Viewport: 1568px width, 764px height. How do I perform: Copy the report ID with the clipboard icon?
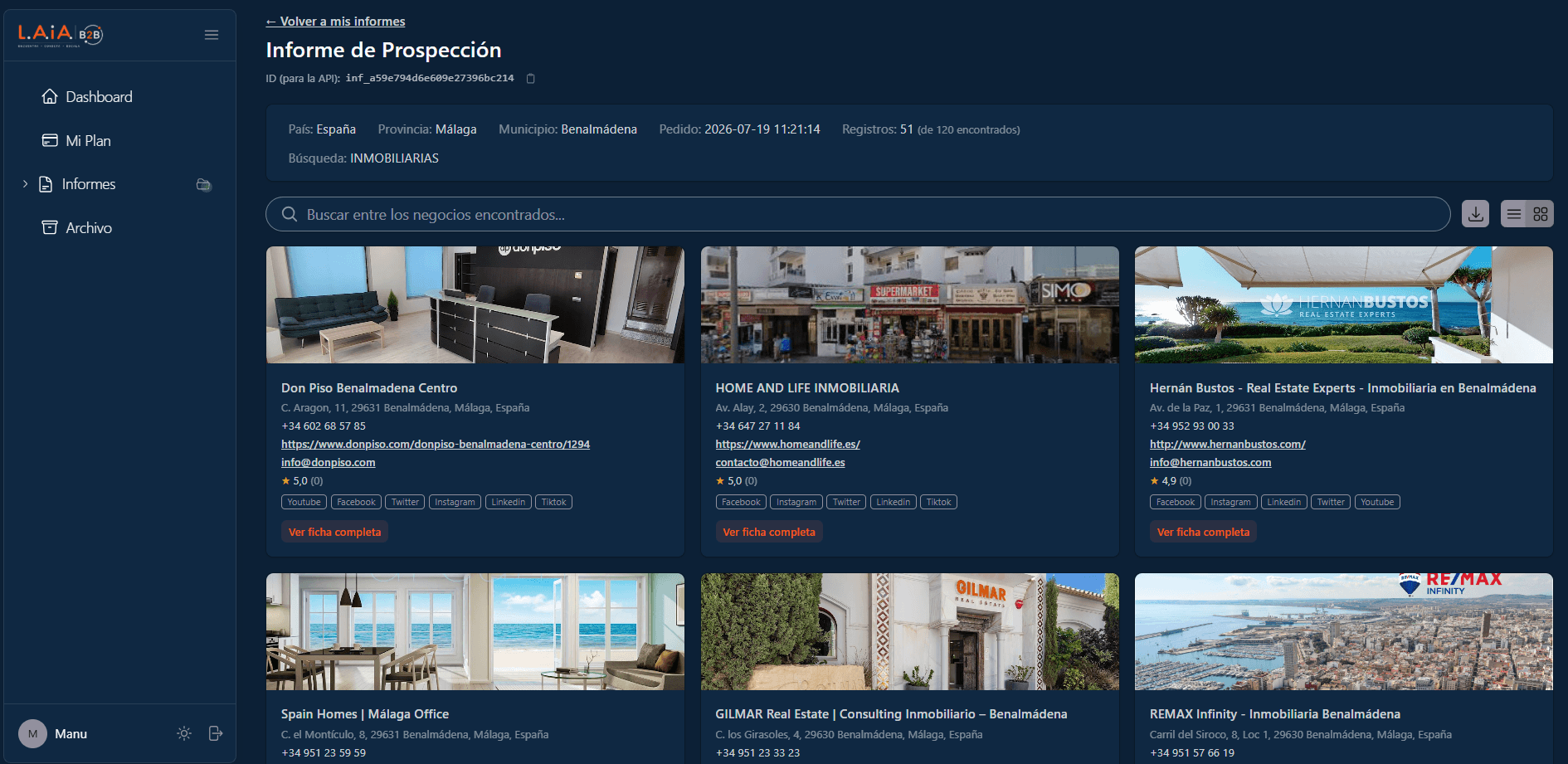531,79
